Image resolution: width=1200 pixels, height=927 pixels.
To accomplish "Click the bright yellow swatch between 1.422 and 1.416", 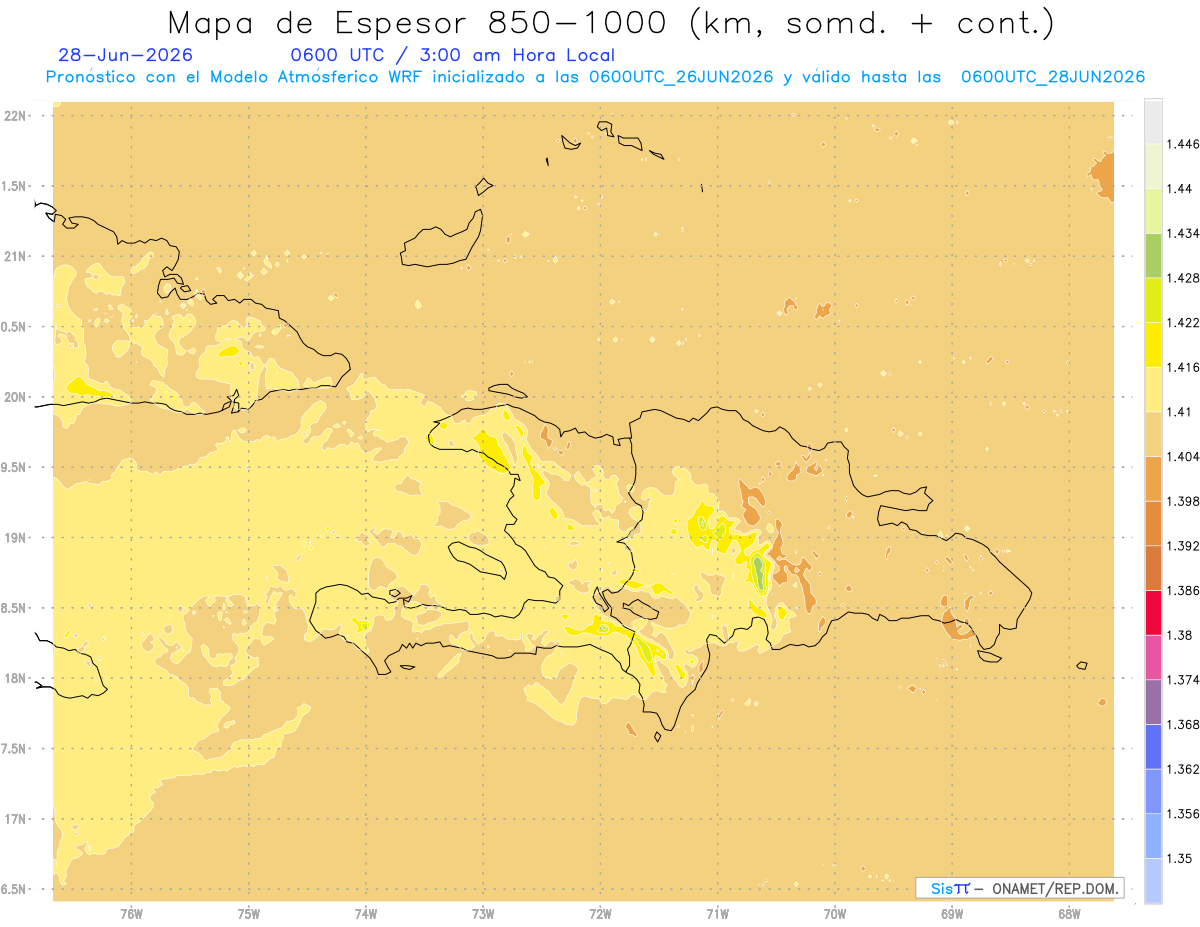I will 1153,345.
